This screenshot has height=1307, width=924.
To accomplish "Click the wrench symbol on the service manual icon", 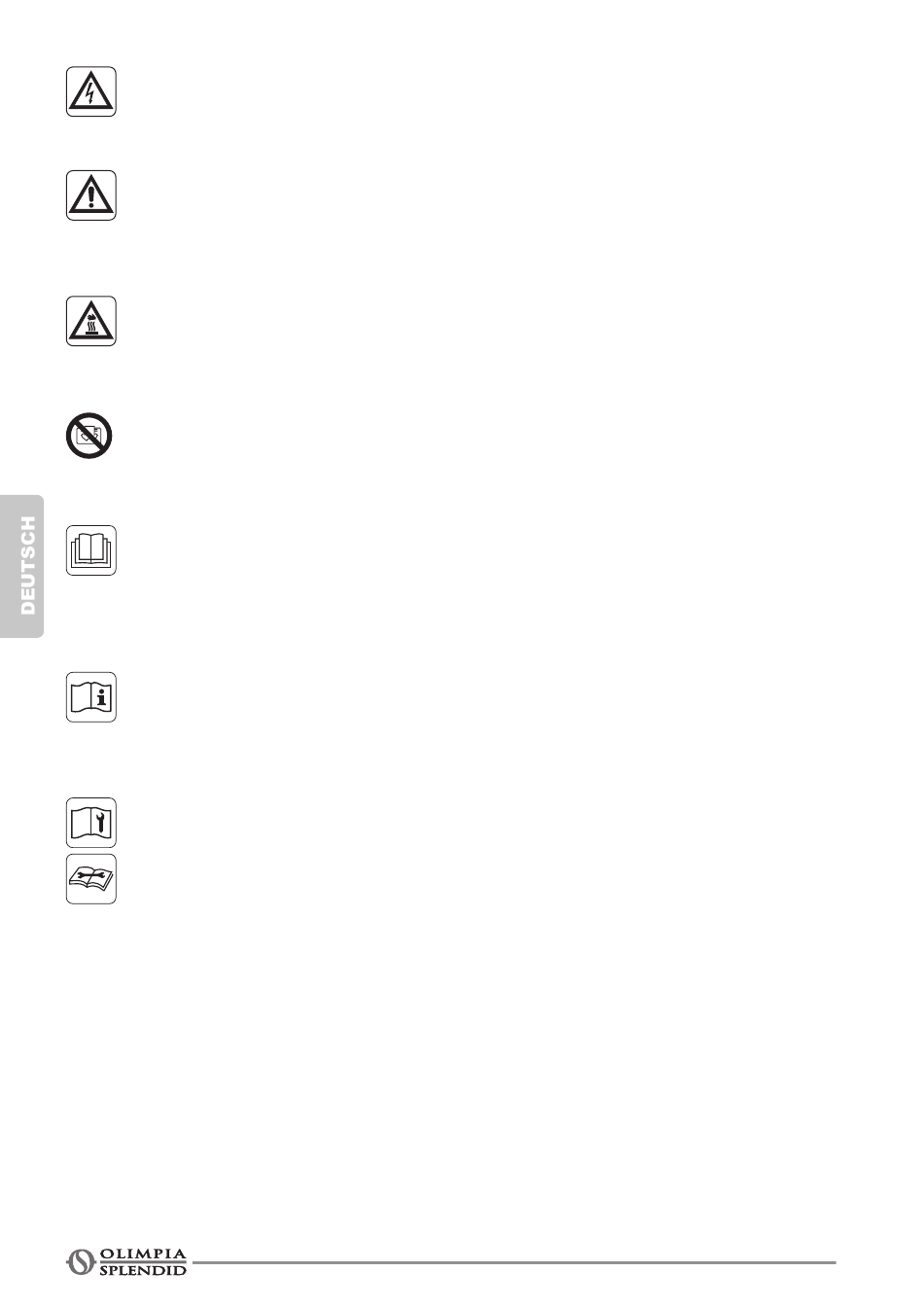I will tap(103, 824).
